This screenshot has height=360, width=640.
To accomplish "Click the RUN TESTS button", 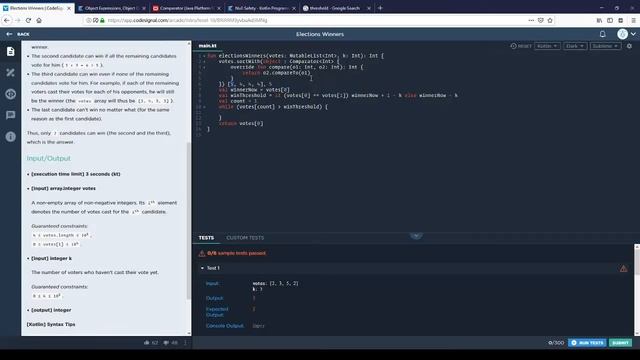I will pos(587,343).
